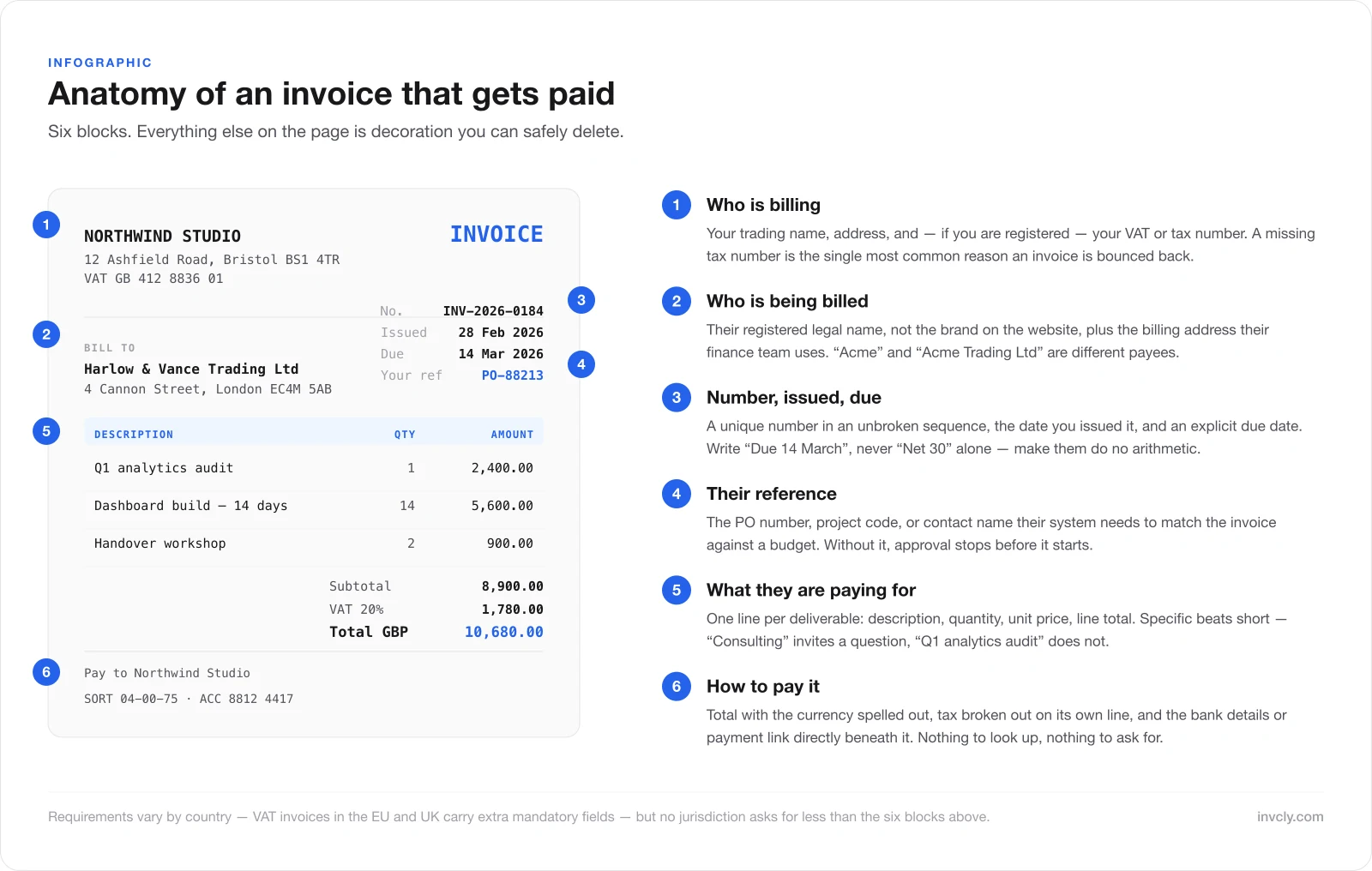The height and width of the screenshot is (871, 1372).
Task: Click the blue total 10,680.00
Action: [x=504, y=632]
